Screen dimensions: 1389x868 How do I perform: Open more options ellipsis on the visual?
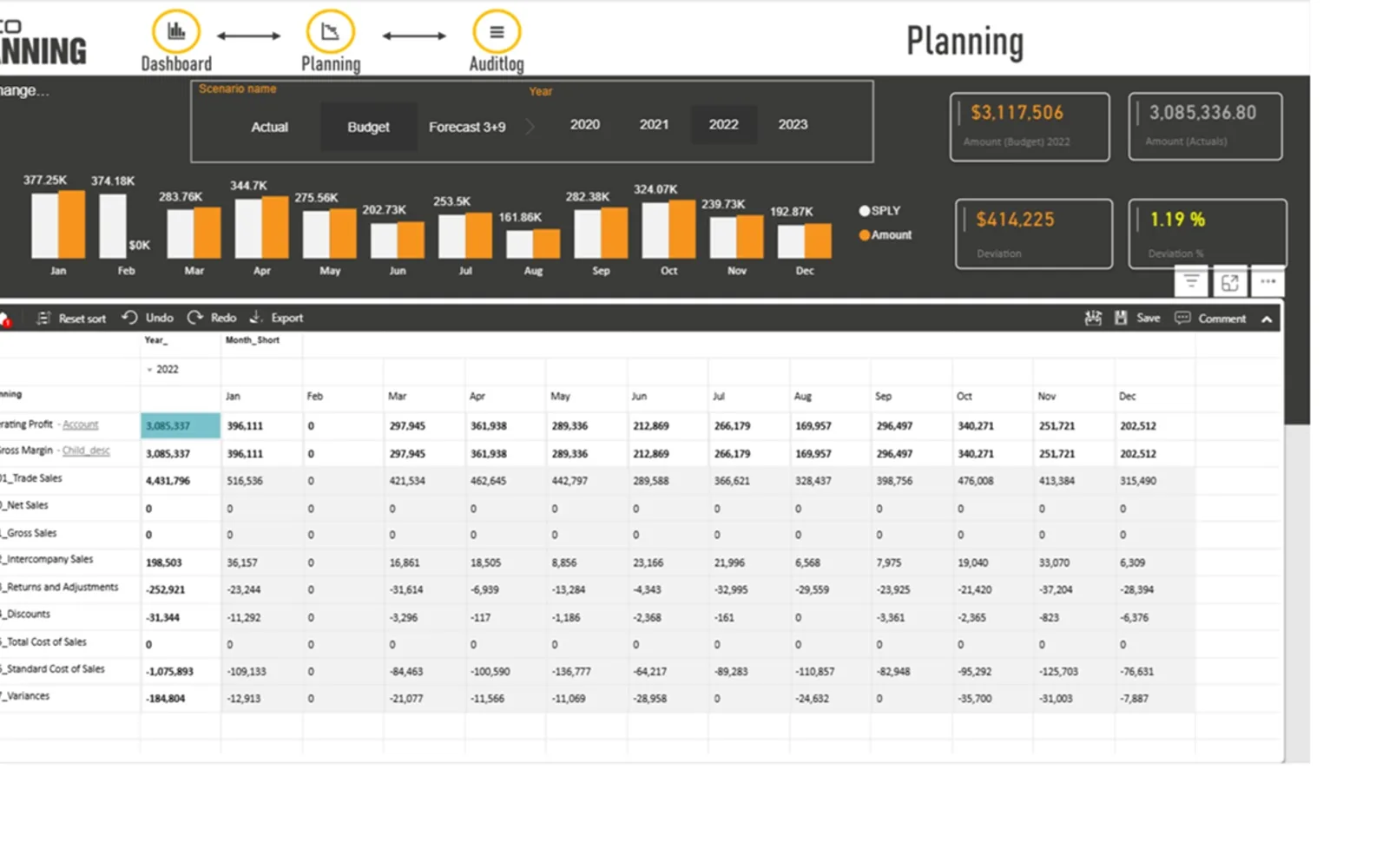1268,281
